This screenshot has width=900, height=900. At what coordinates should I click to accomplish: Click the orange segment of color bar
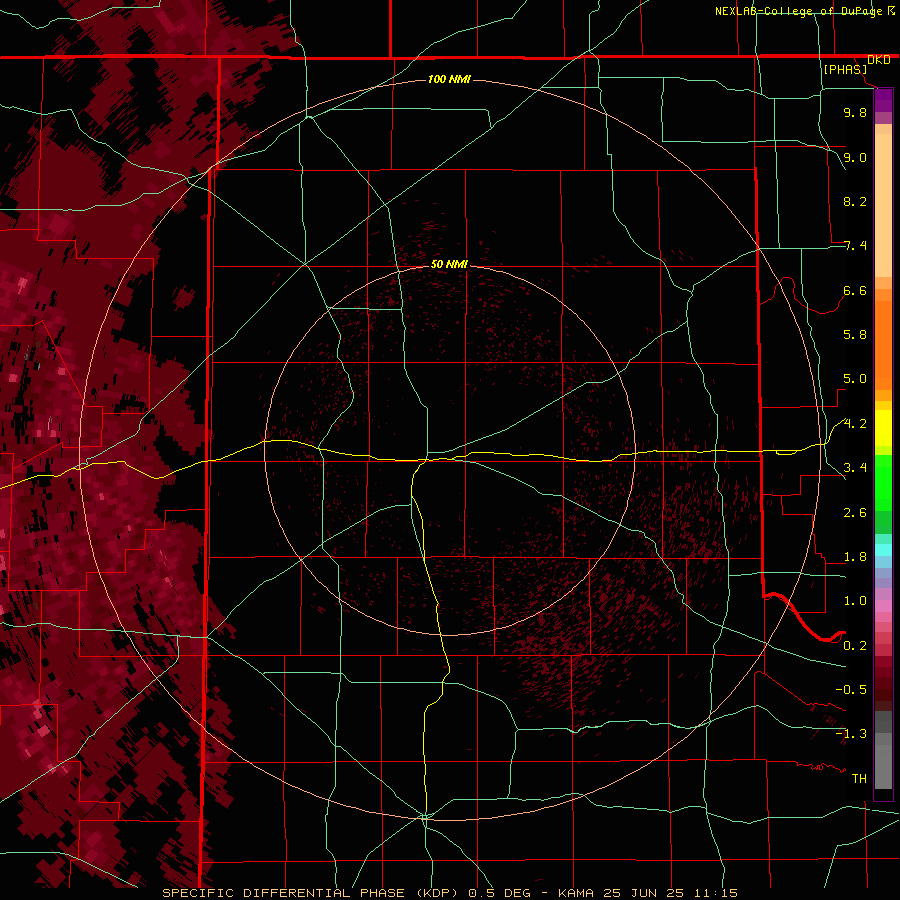click(883, 346)
